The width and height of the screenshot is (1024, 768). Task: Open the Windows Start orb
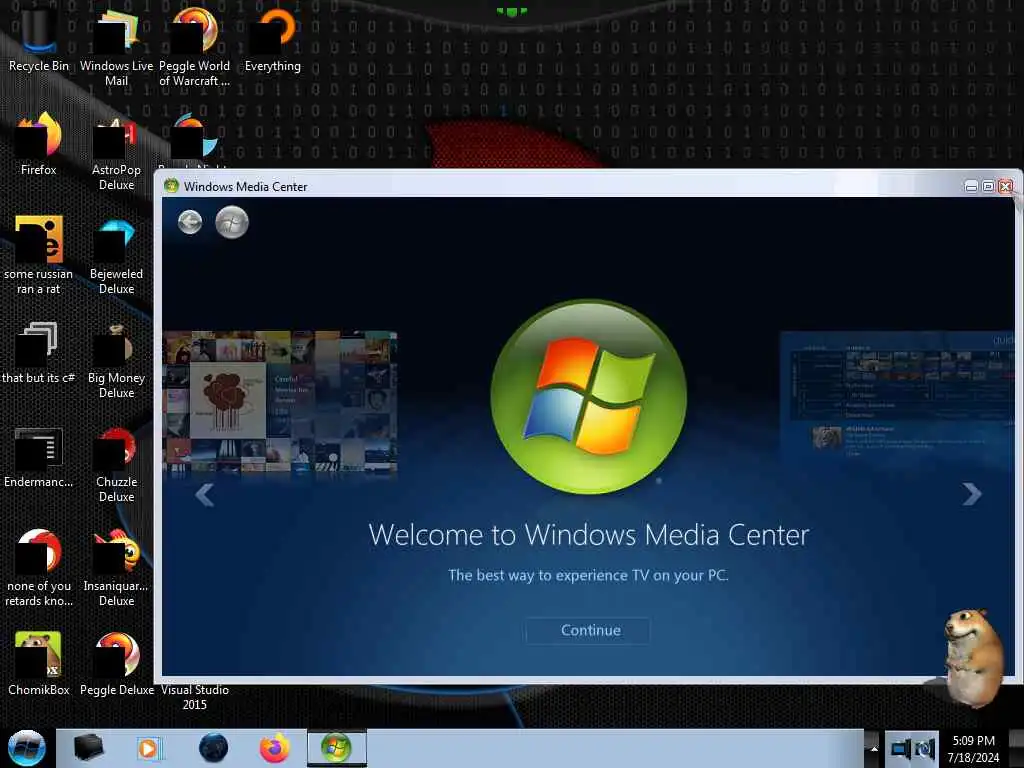[x=26, y=748]
